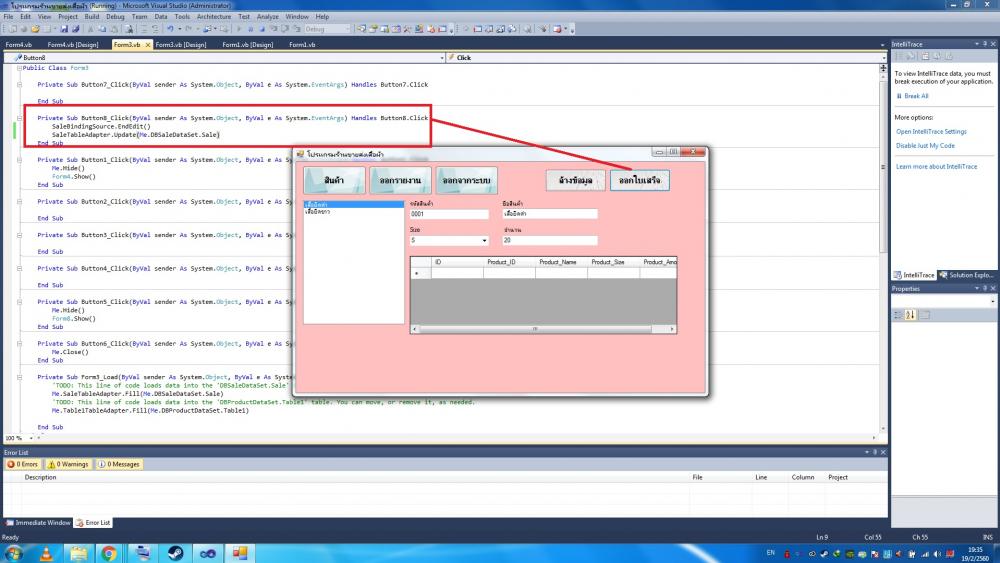Open VLC from Windows taskbar
The width and height of the screenshot is (1000, 563).
pos(46,553)
